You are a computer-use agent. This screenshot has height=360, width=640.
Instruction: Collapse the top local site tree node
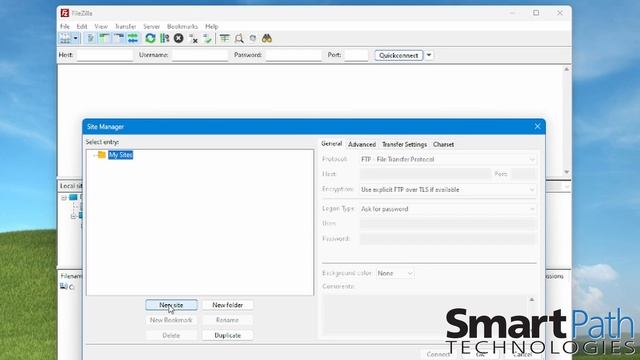click(64, 198)
